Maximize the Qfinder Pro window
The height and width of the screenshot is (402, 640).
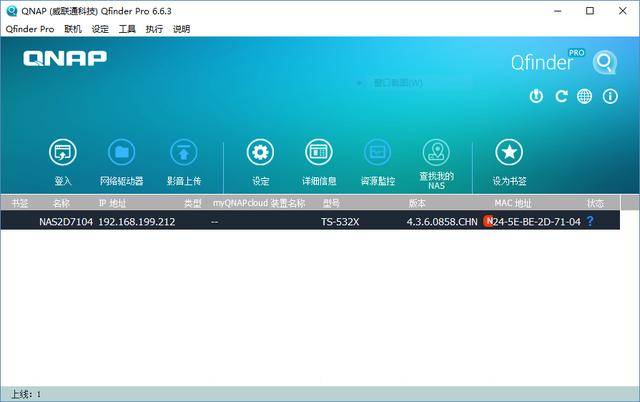click(590, 11)
